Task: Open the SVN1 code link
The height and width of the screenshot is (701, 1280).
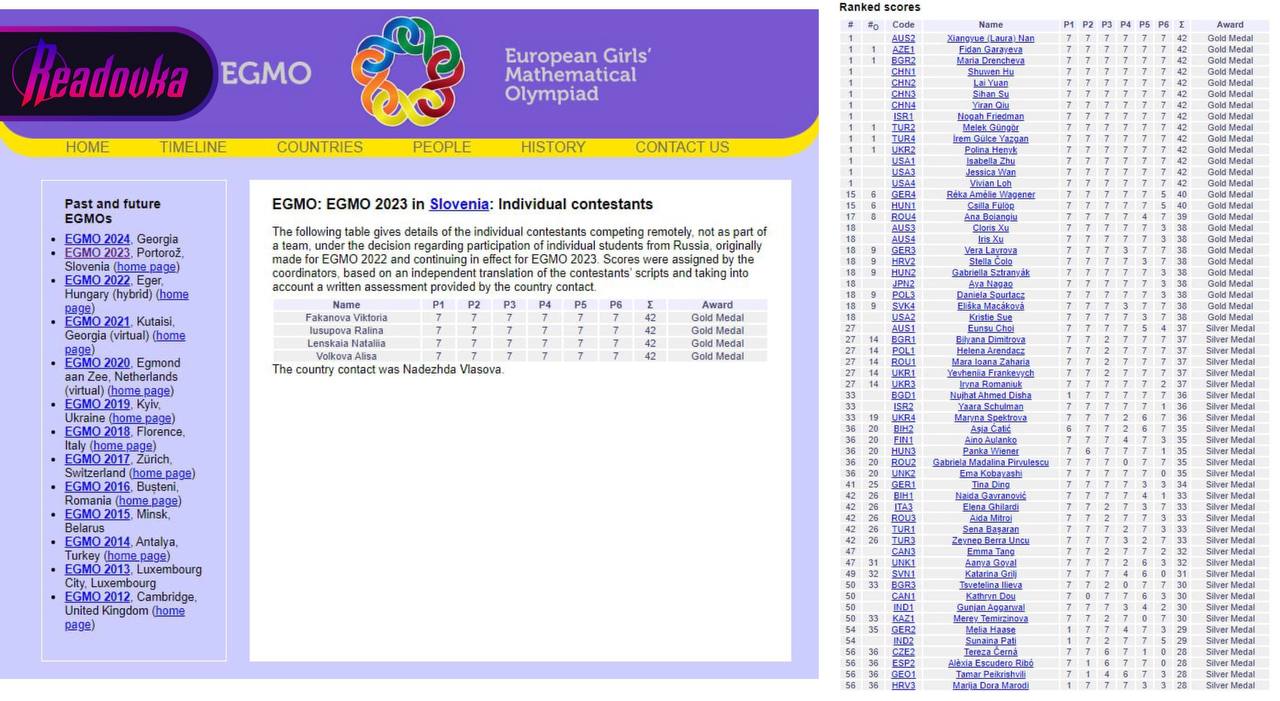Action: 903,574
